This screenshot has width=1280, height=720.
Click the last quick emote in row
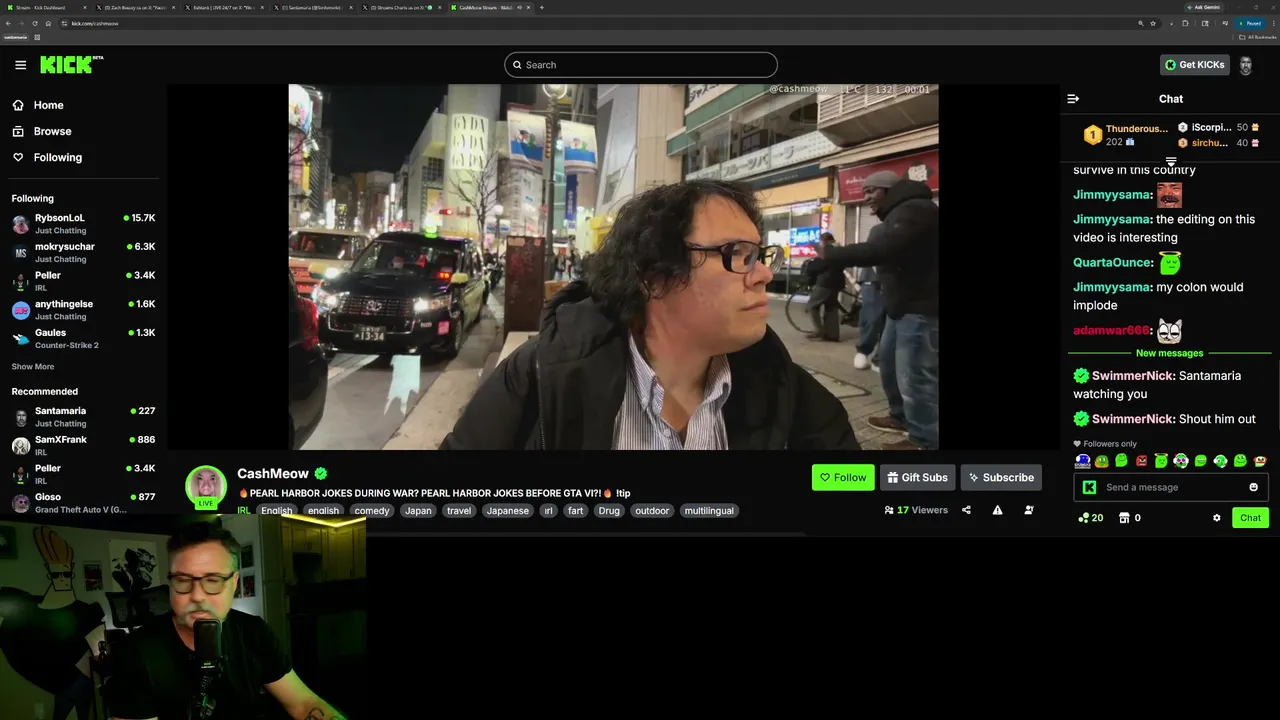click(x=1260, y=461)
